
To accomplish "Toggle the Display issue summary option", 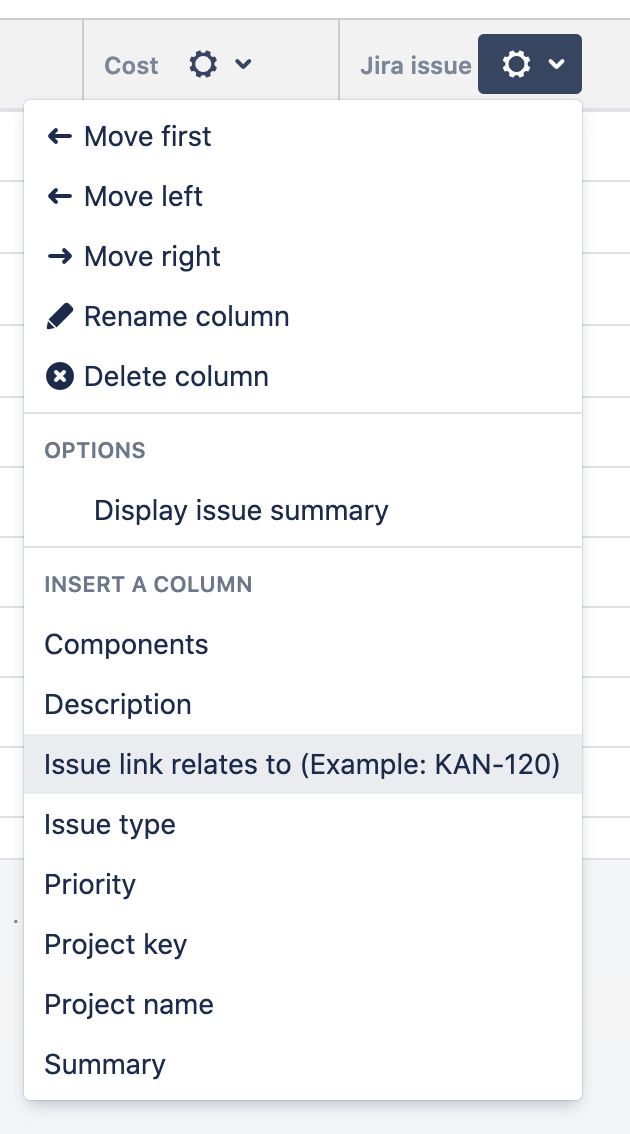I will point(241,511).
